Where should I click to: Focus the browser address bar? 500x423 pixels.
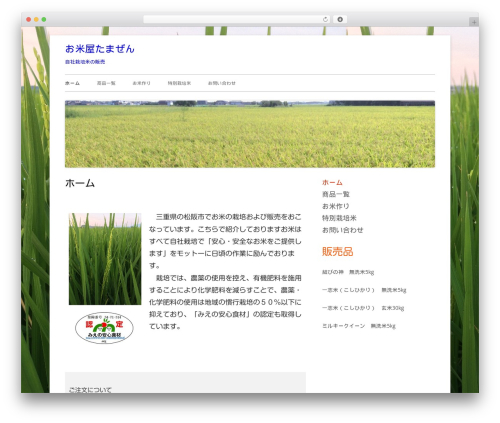[236, 19]
